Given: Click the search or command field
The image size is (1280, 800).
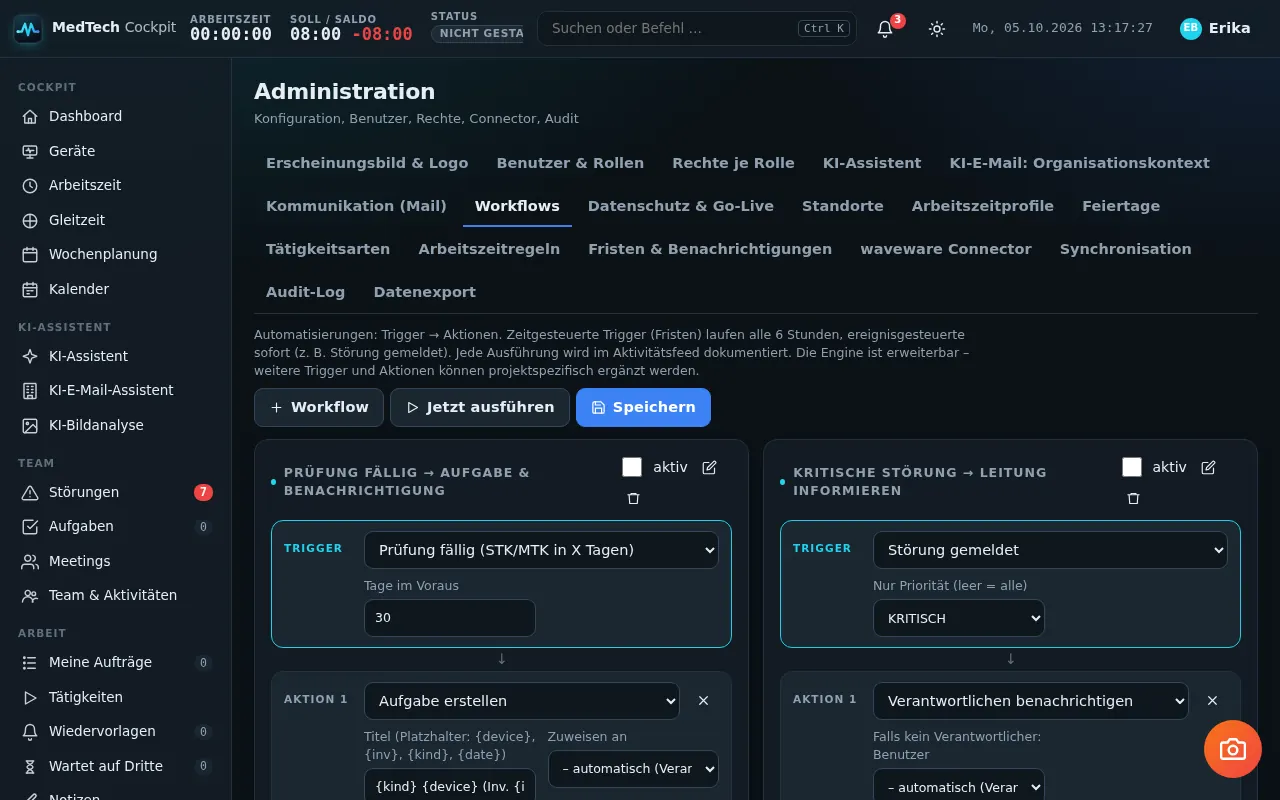Looking at the screenshot, I should tap(697, 29).
